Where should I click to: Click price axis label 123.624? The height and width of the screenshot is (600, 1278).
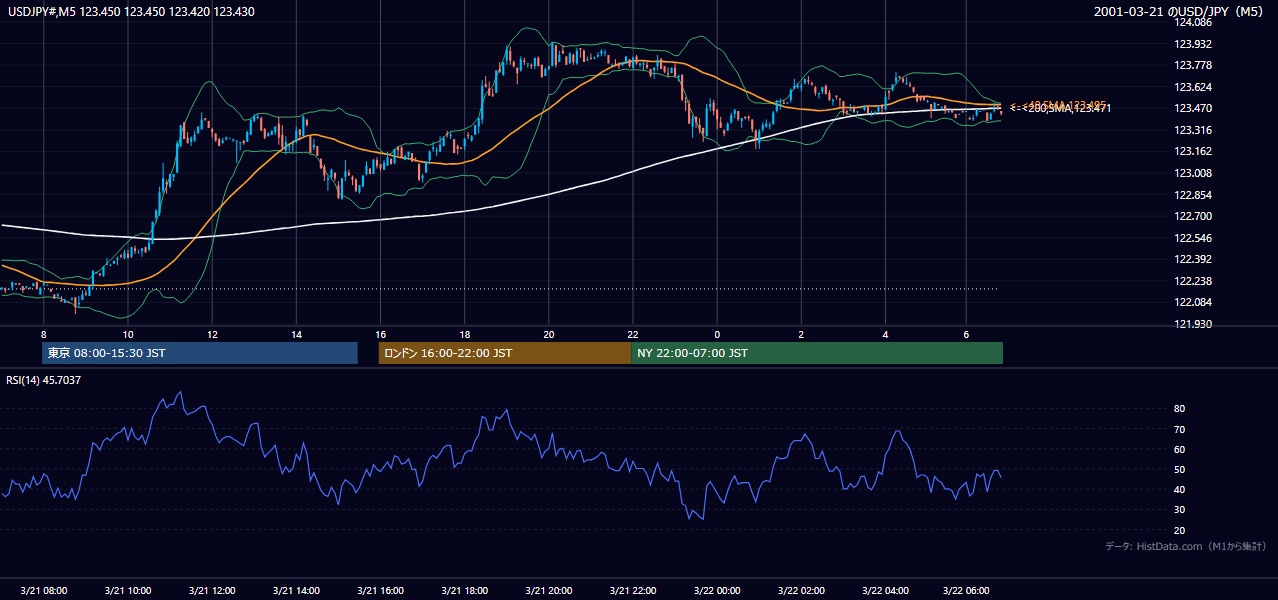(1191, 87)
